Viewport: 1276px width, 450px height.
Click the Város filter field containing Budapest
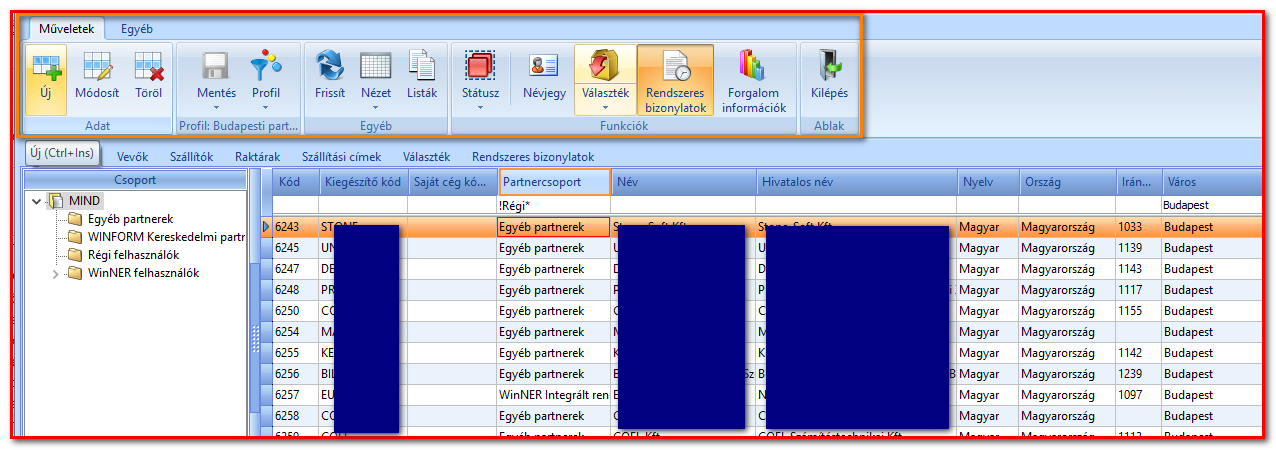tap(1211, 205)
